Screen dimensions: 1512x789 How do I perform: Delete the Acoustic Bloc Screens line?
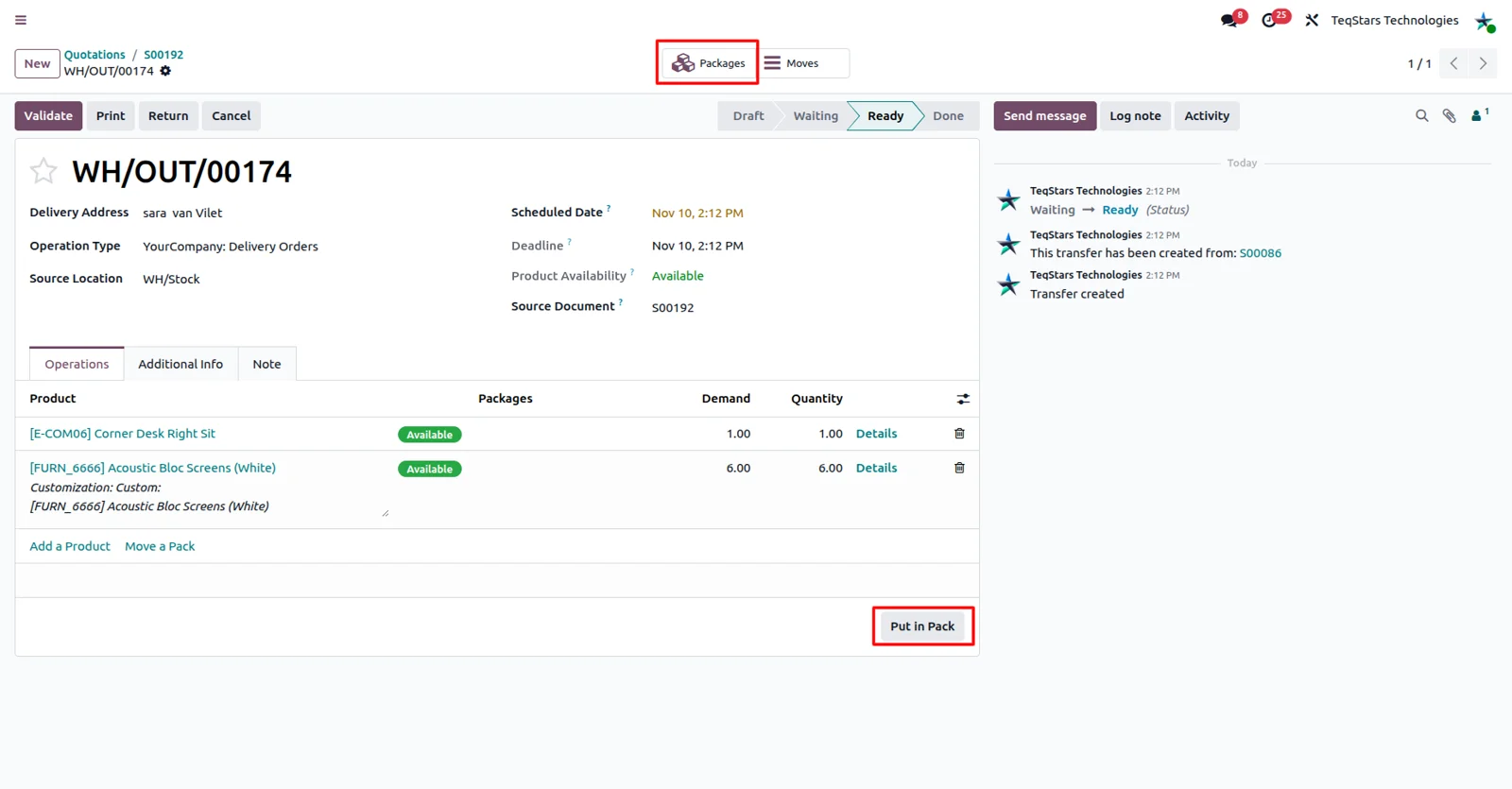tap(959, 468)
